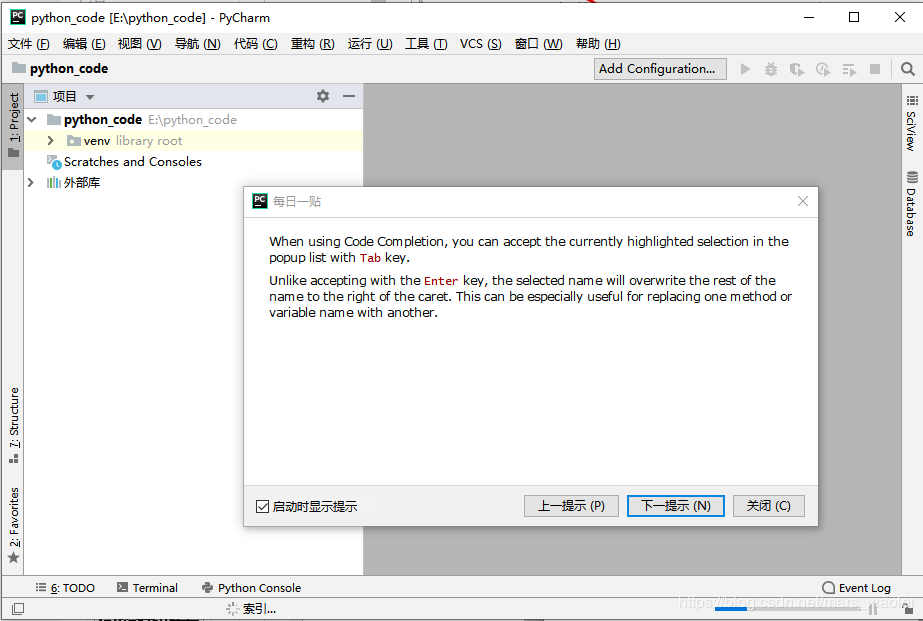Click Add Configuration... button
Viewport: 923px width, 621px height.
pos(660,69)
